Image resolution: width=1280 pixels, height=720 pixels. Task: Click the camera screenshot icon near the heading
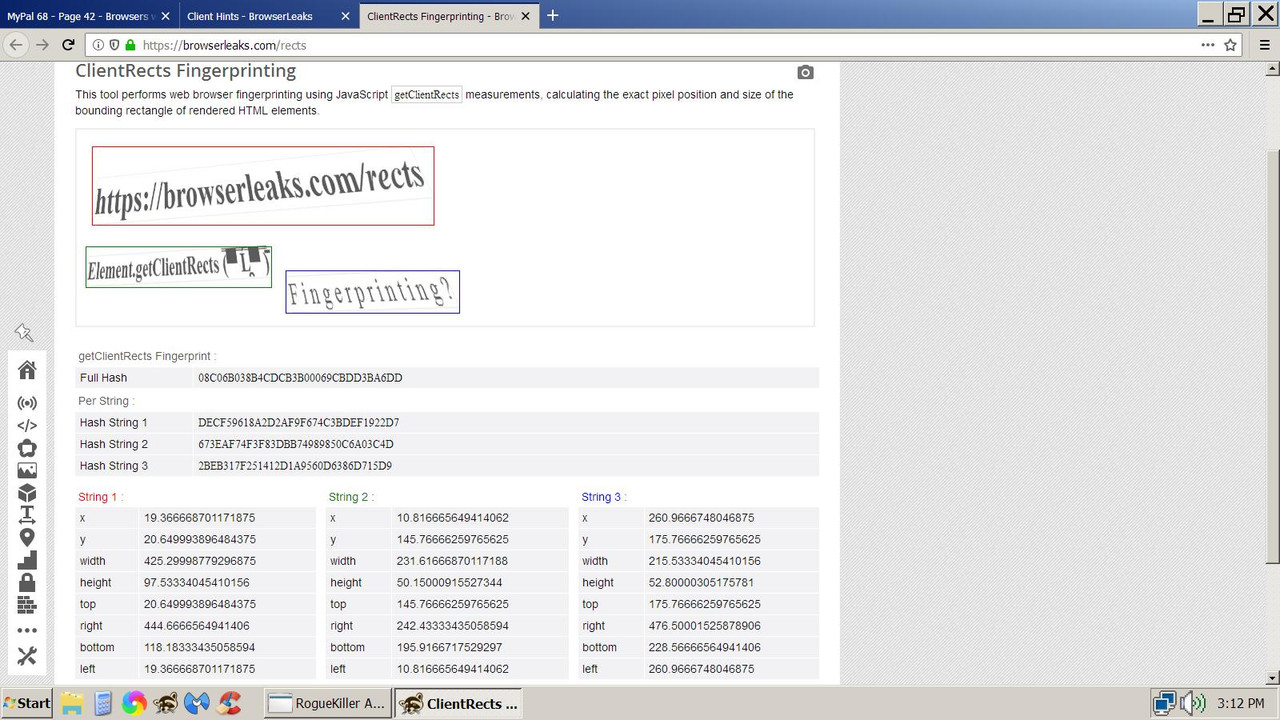tap(805, 72)
